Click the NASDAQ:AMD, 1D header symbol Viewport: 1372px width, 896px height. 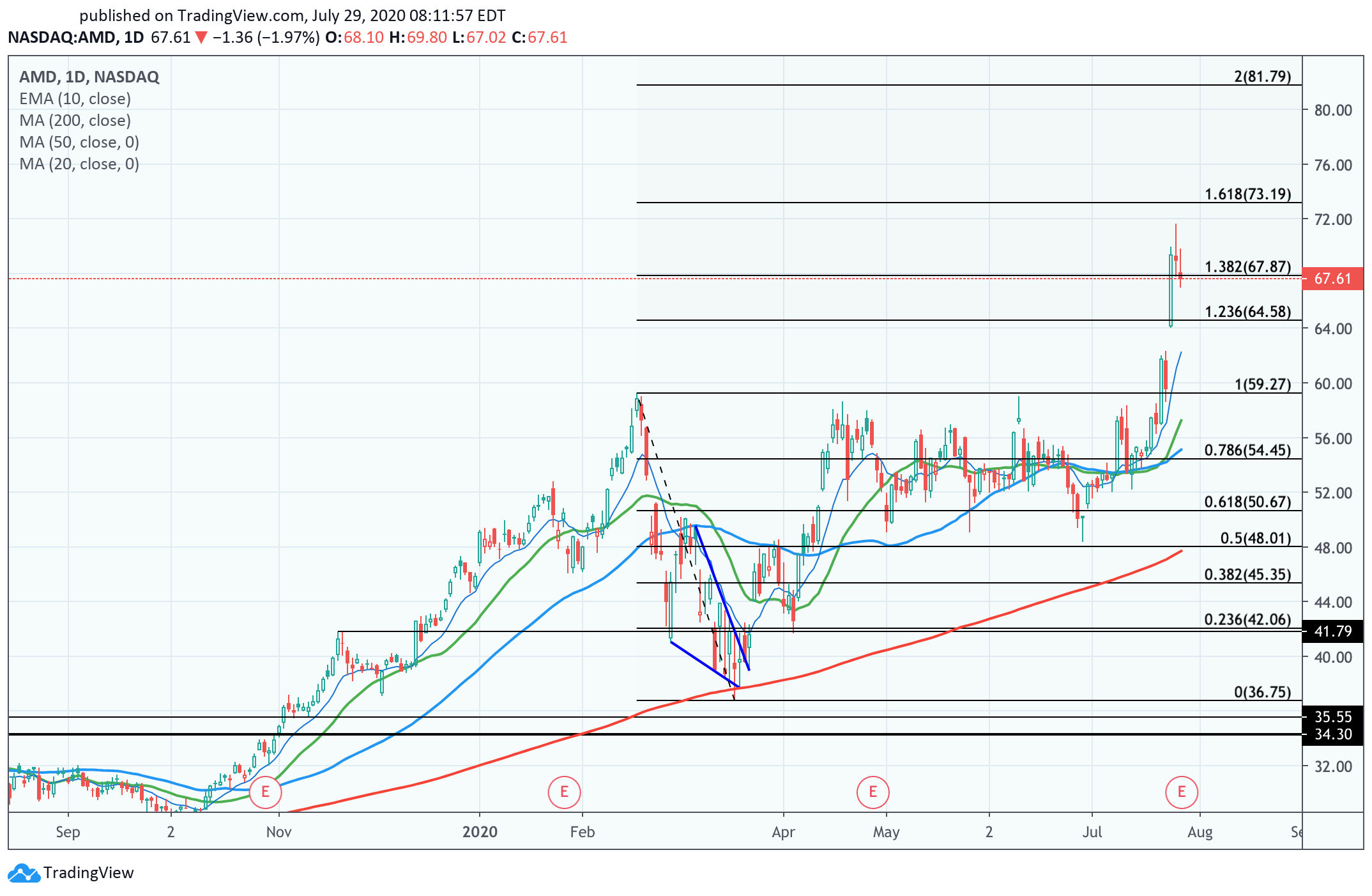click(75, 38)
